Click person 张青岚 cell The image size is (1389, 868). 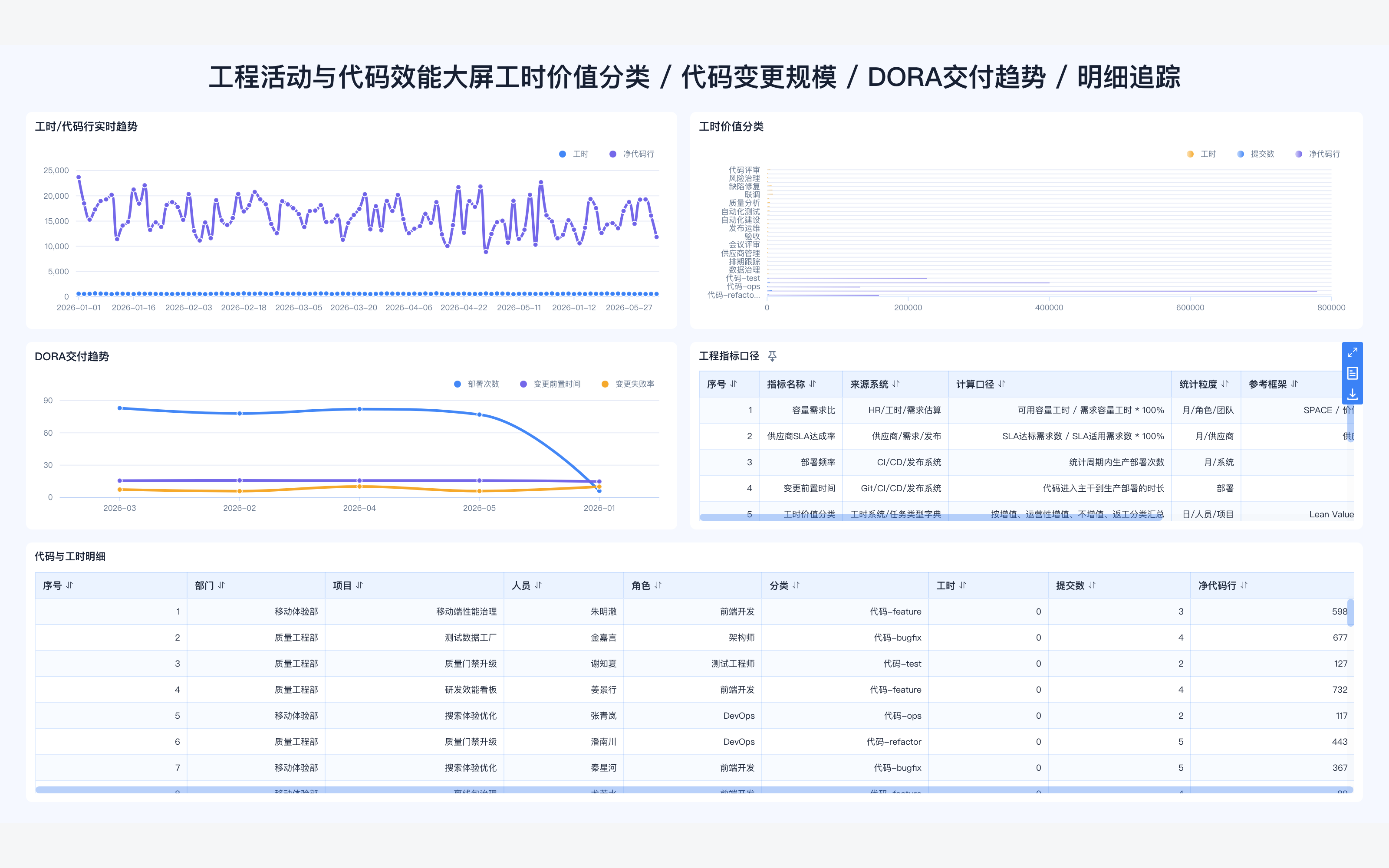pos(564,716)
